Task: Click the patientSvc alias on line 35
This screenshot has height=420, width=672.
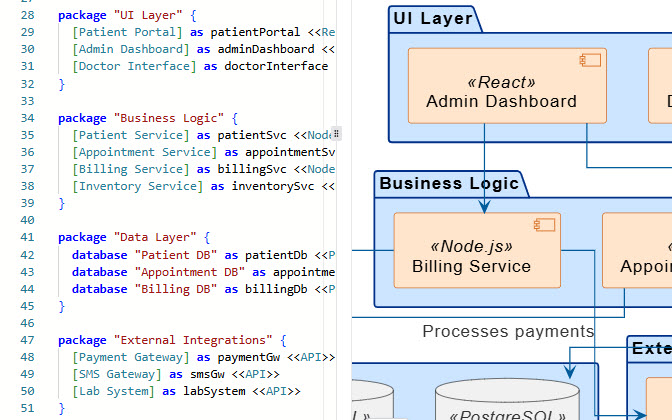Action: [x=252, y=135]
